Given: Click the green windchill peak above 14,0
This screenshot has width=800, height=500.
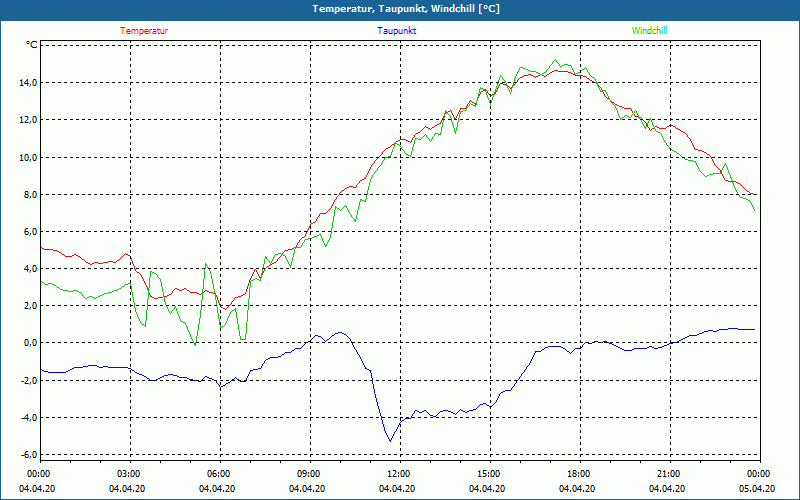Looking at the screenshot, I should tap(556, 60).
